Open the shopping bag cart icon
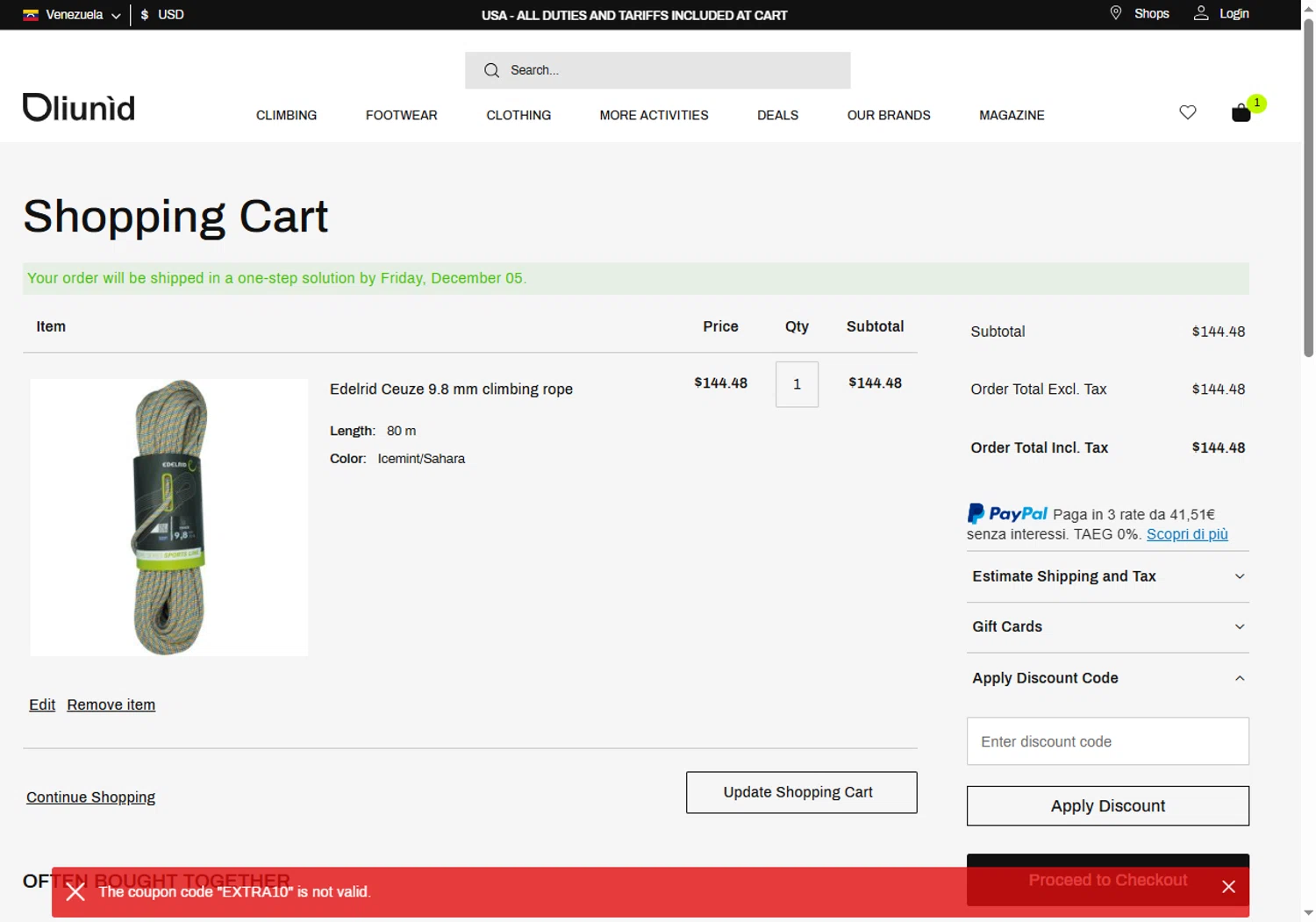Screen dimensions: 1316x922 click(x=1241, y=112)
